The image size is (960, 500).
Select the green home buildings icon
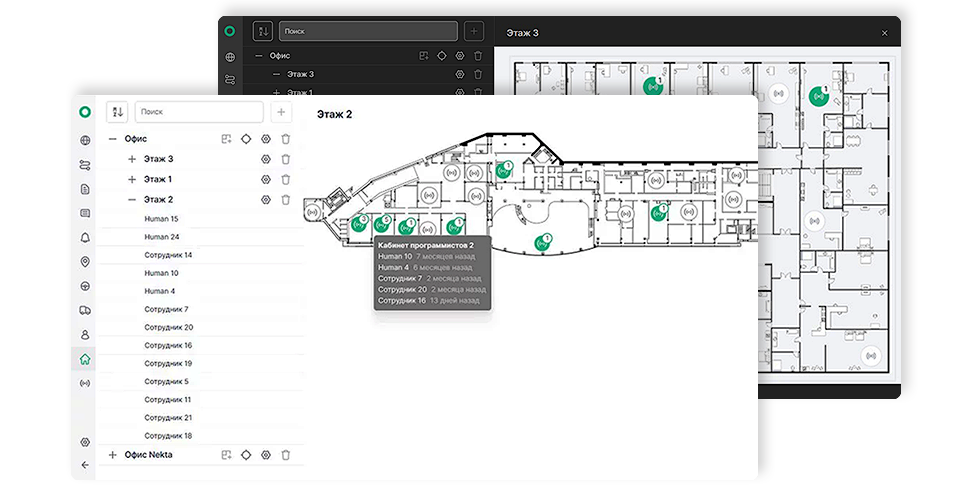coord(85,359)
